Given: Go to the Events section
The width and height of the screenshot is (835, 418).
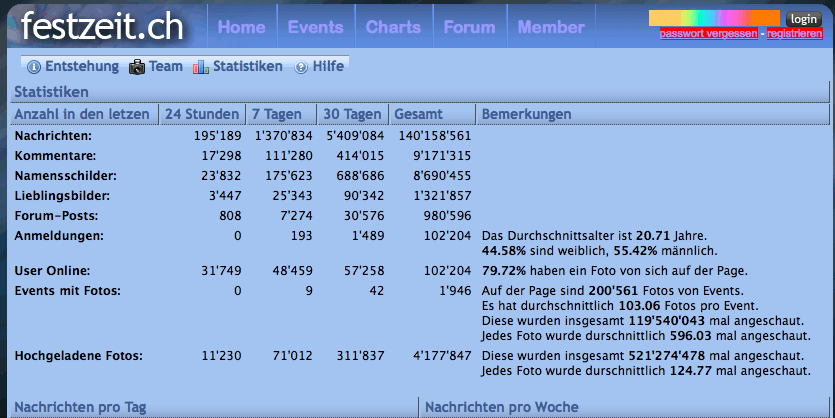Looking at the screenshot, I should pyautogui.click(x=315, y=27).
